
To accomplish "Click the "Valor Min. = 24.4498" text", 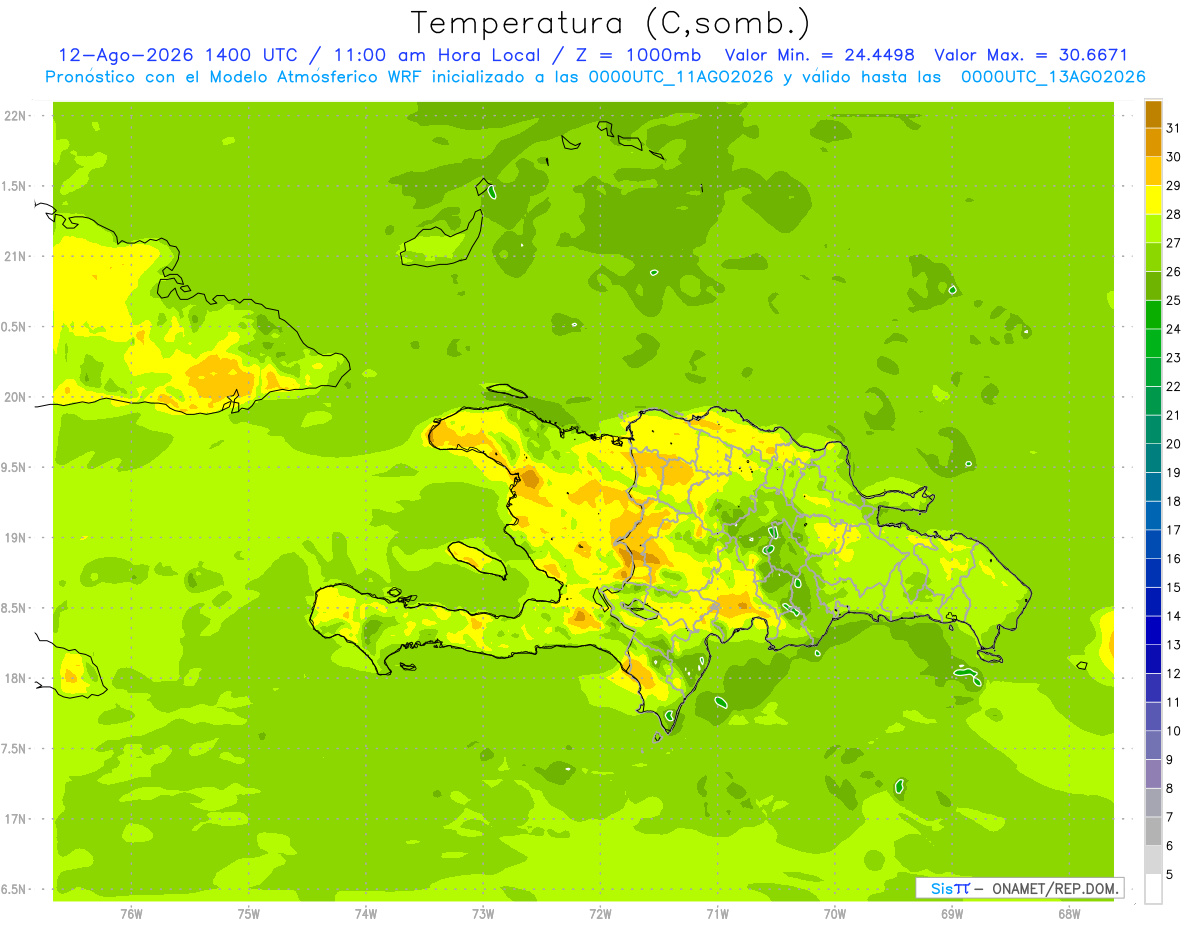I will (x=821, y=55).
